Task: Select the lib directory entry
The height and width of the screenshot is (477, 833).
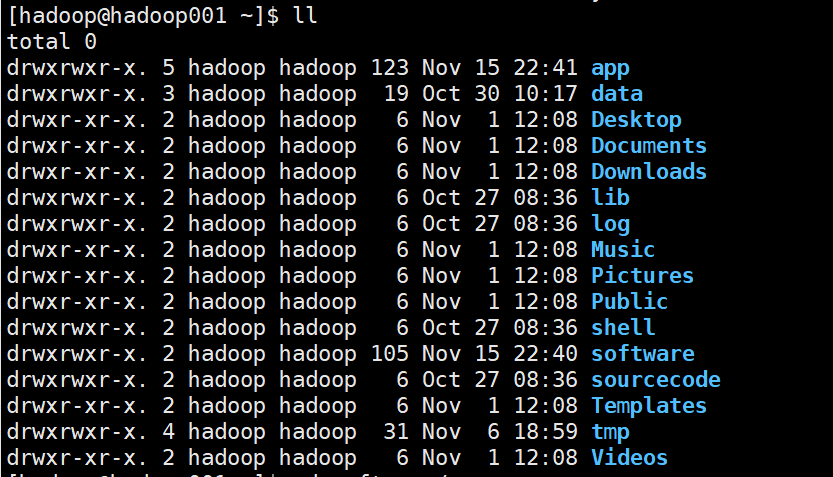Action: [x=610, y=198]
